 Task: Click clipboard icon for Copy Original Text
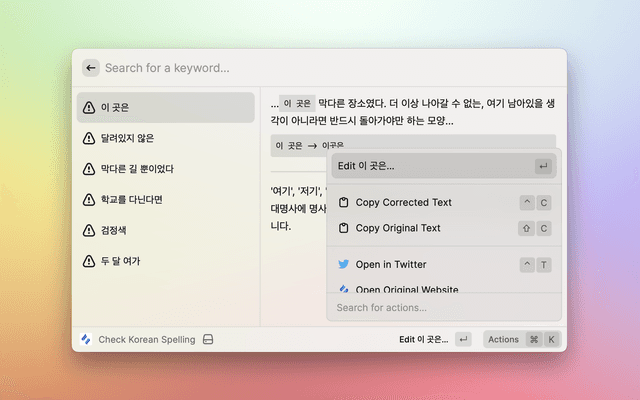pos(343,228)
